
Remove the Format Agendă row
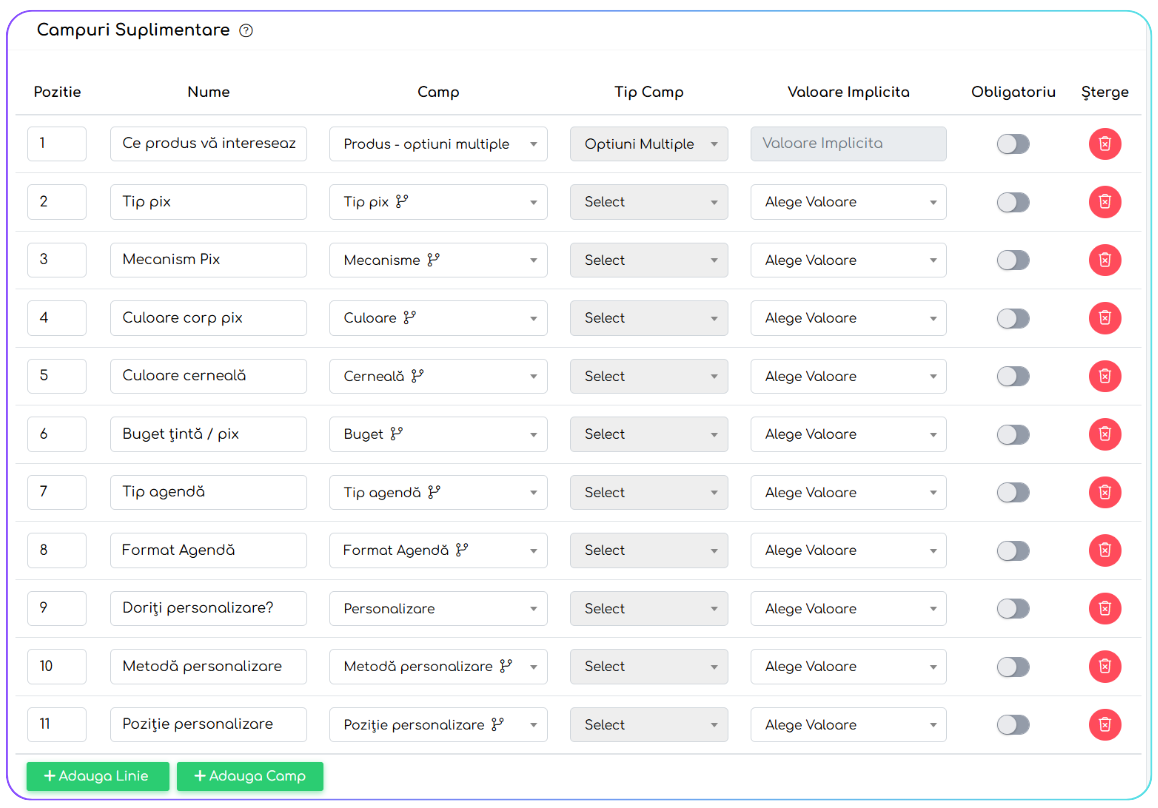pos(1105,550)
